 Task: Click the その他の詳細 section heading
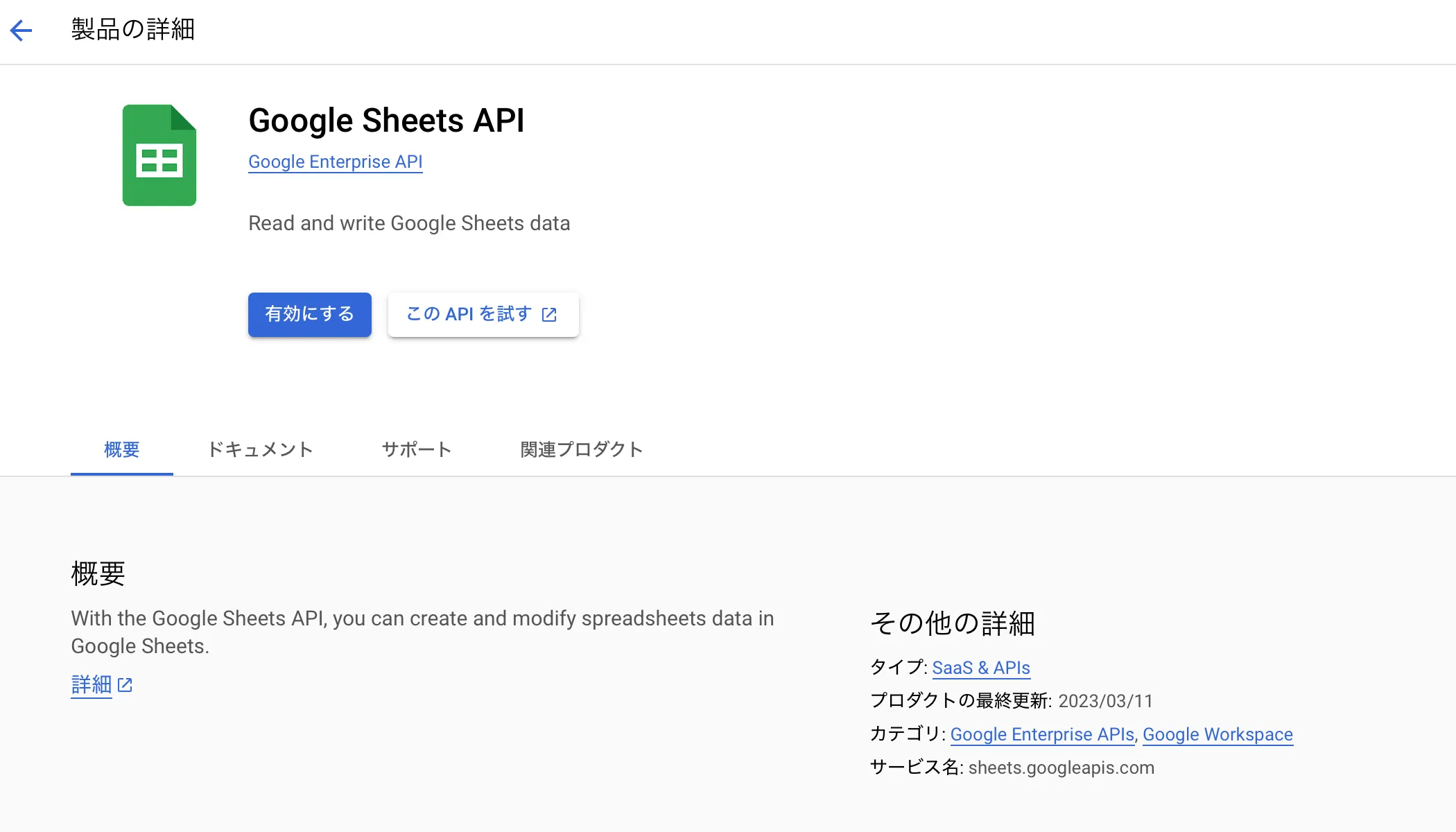(x=952, y=623)
